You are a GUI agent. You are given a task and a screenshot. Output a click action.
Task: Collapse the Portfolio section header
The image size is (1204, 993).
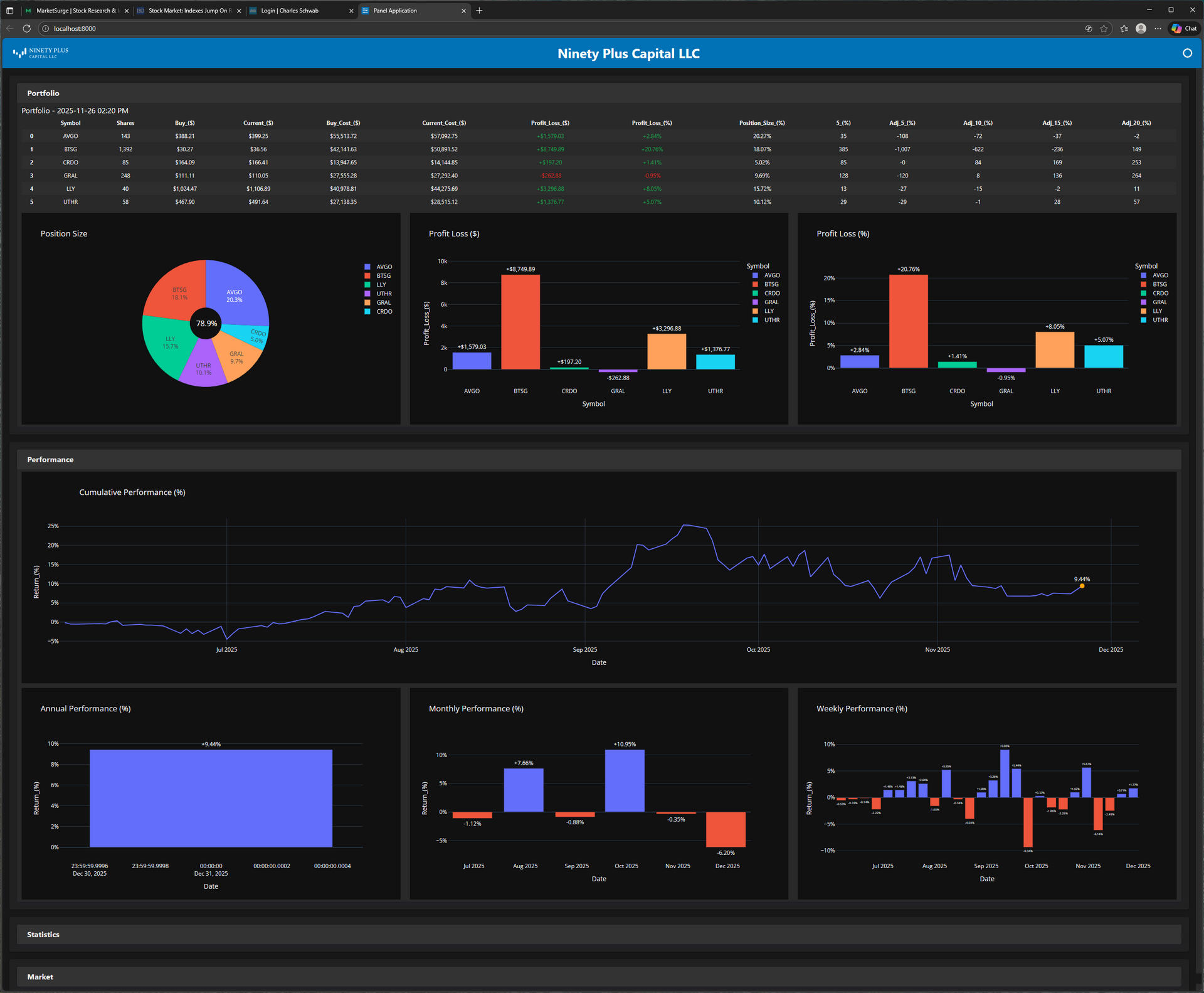point(43,93)
